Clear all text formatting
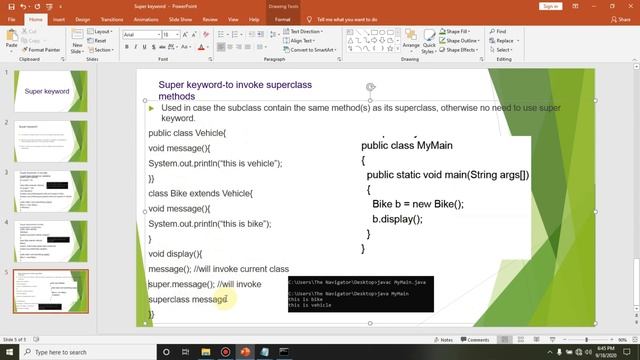Screen dimensions: 640x360 click(x=206, y=35)
